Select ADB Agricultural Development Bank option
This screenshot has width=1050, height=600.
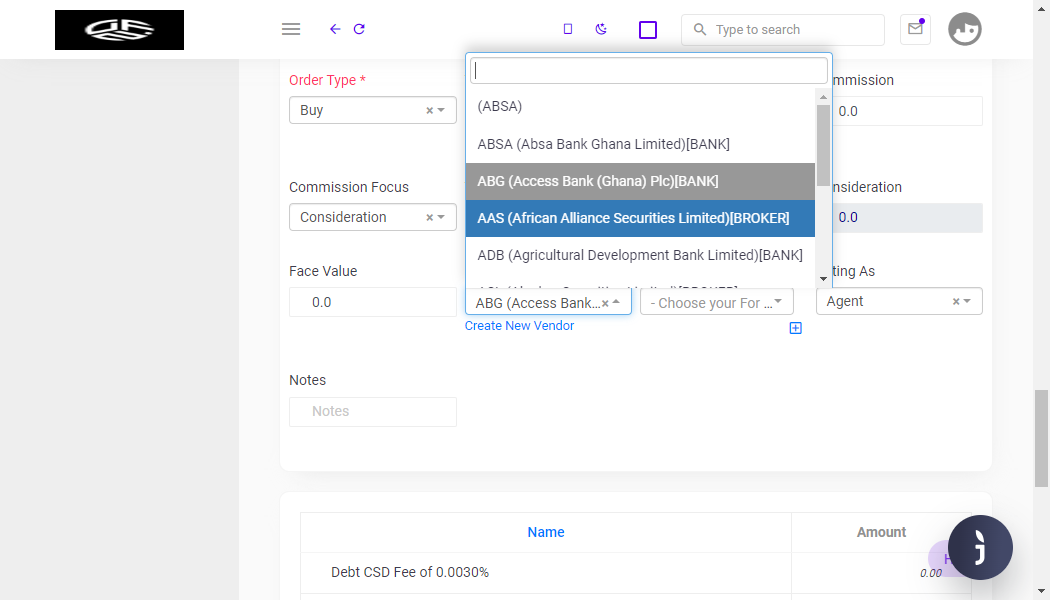(x=640, y=255)
